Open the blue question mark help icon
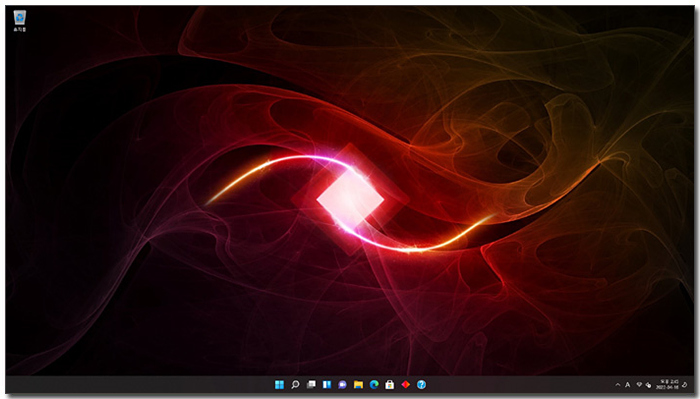Viewport: 700px width, 399px height. point(421,385)
